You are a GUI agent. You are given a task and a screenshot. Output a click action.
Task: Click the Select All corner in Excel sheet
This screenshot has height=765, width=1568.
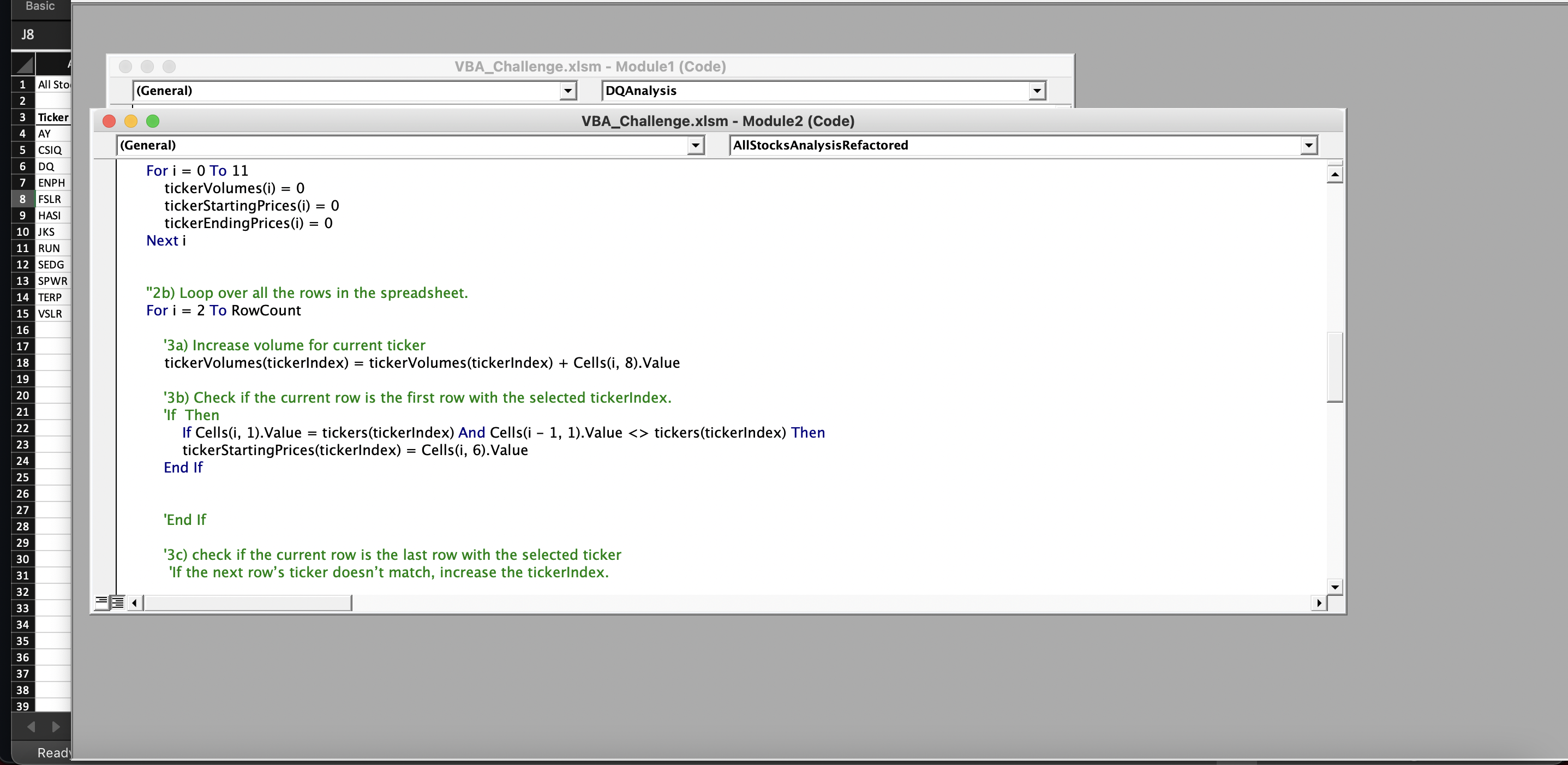click(23, 63)
